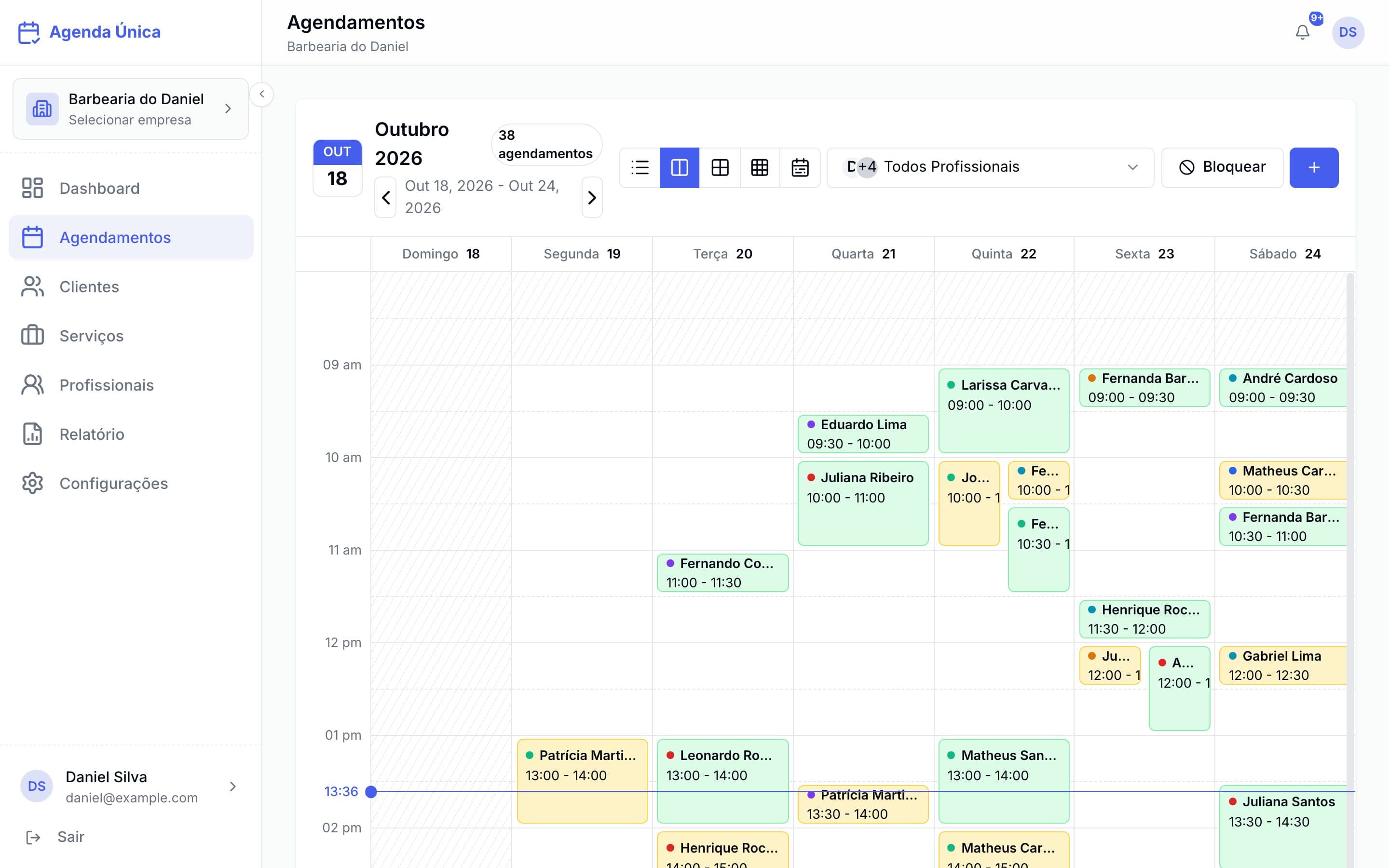The width and height of the screenshot is (1389, 868).
Task: Select the column week view icon
Action: [680, 168]
